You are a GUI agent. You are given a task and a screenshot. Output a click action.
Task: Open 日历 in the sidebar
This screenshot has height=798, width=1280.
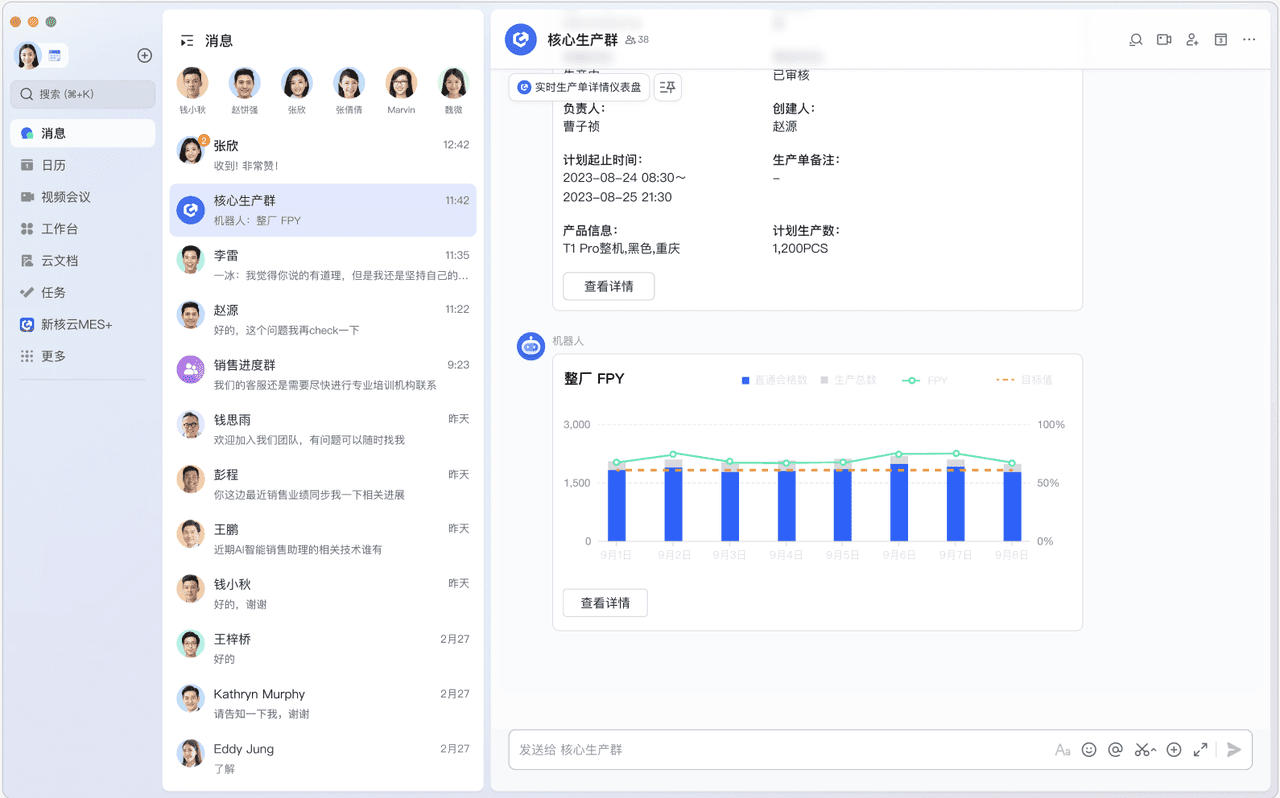83,165
